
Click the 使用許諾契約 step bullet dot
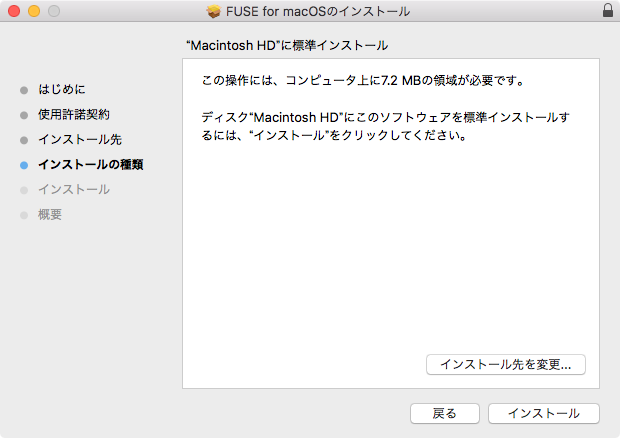pos(24,115)
